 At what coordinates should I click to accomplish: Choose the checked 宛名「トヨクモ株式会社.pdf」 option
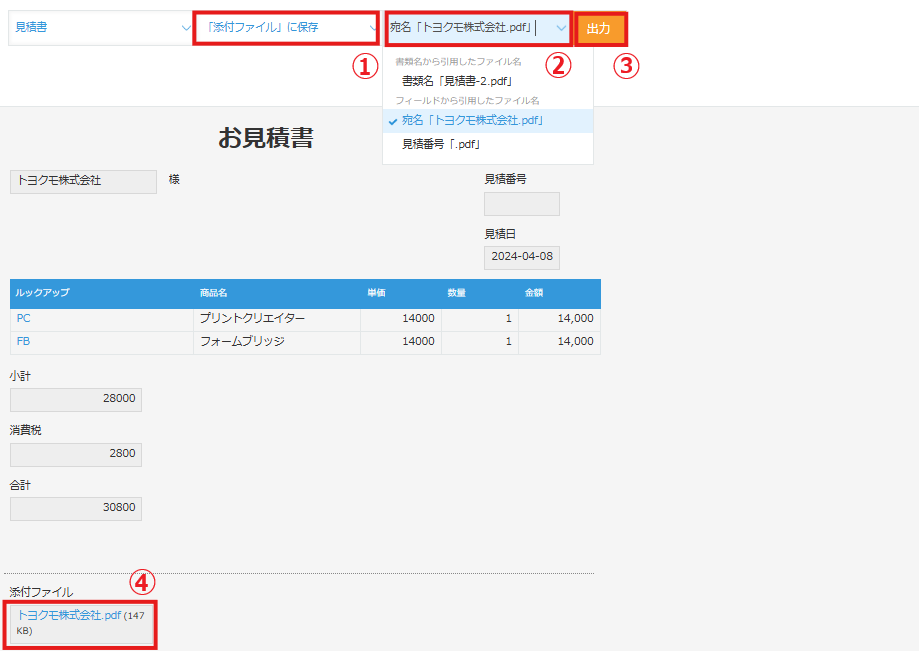pos(488,121)
